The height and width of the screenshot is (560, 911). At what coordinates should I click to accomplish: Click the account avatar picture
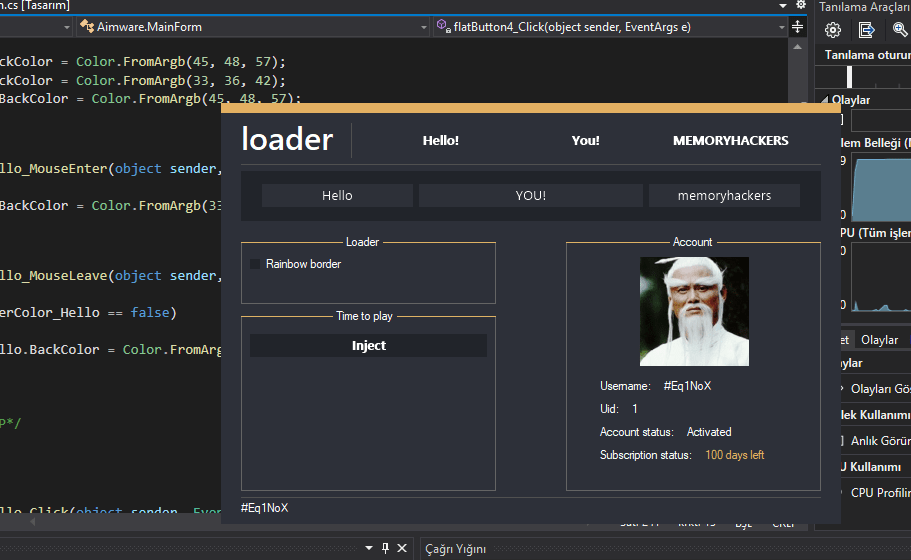694,311
